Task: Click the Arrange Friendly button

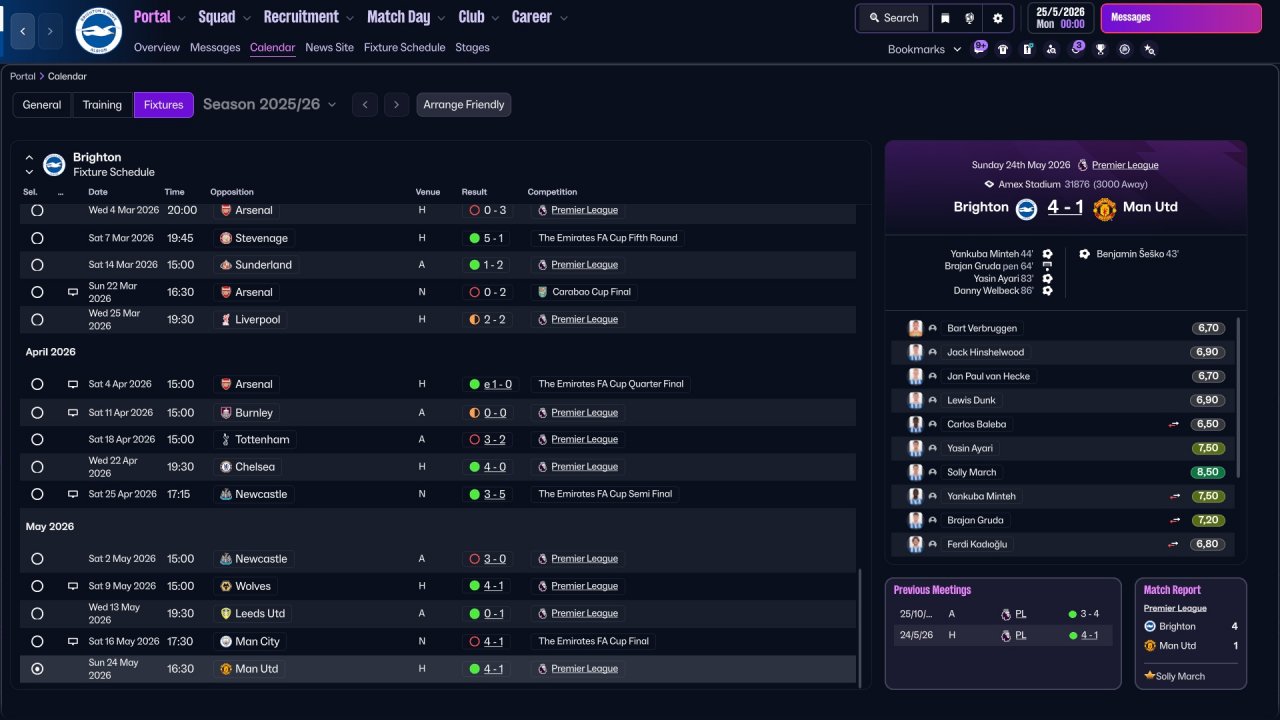Action: (464, 105)
